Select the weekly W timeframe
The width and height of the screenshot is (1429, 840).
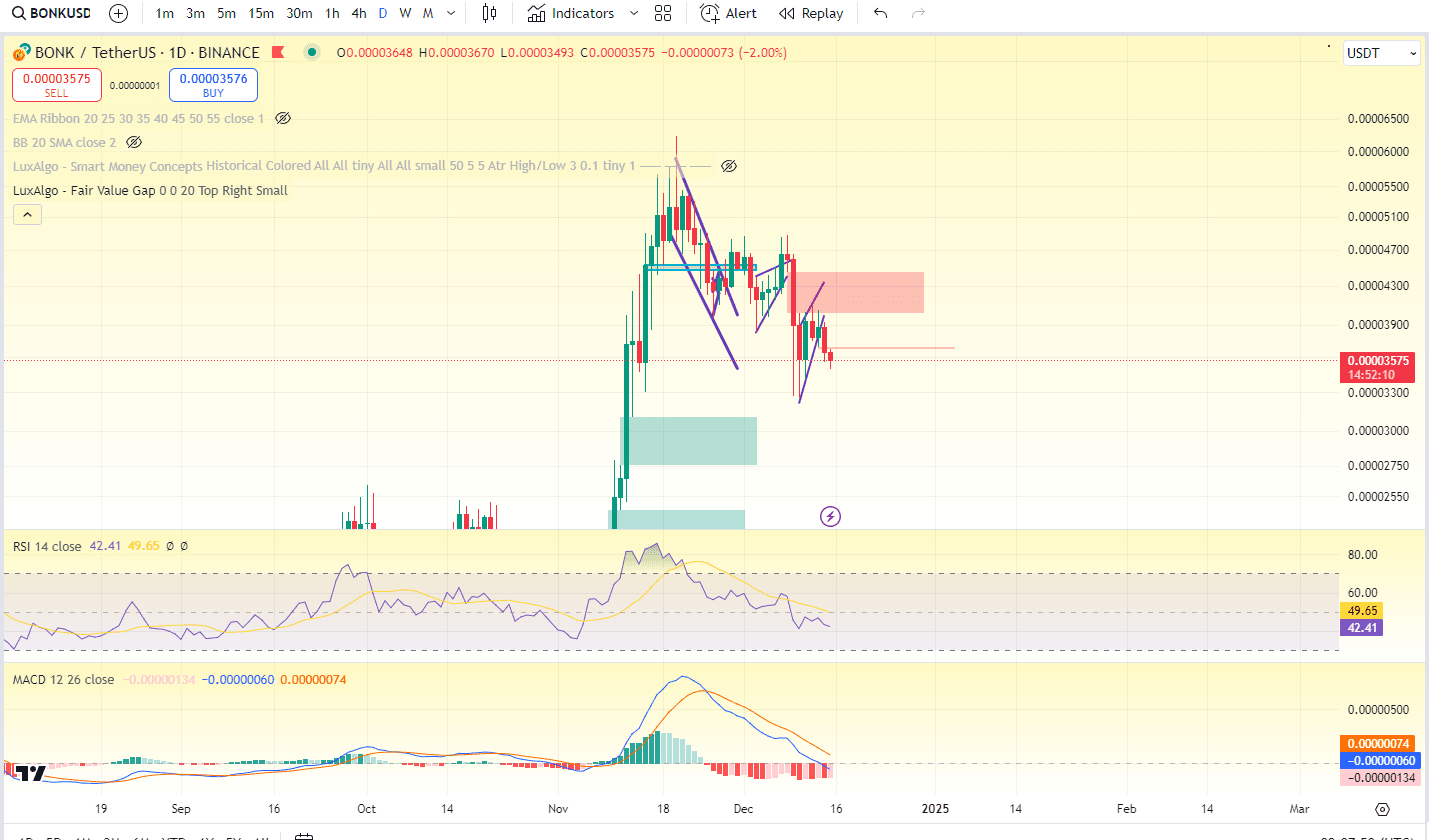tap(405, 13)
